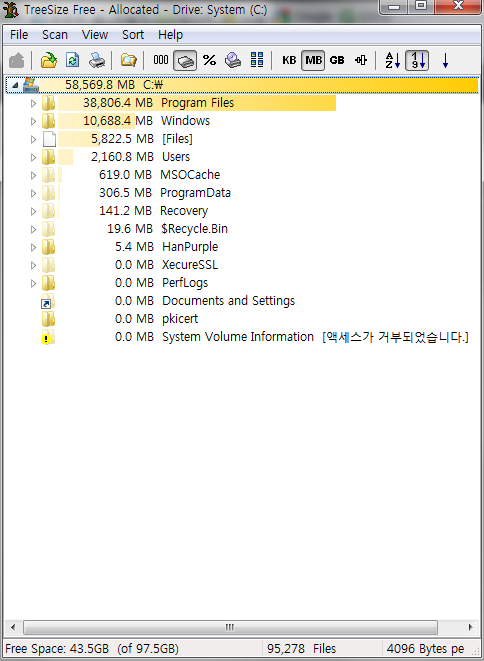Screen dimensions: 484x661
Task: Click the horizontal scrollbar thumb
Action: tap(230, 627)
